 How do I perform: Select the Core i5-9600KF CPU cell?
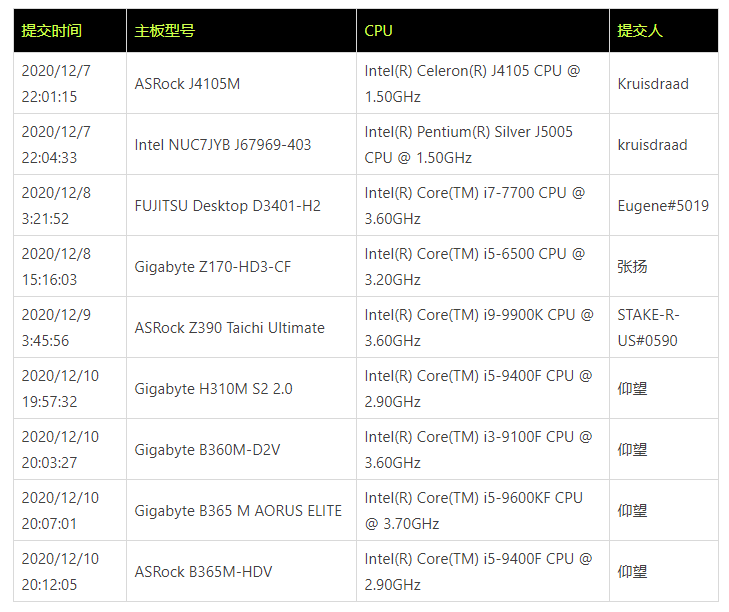click(483, 510)
